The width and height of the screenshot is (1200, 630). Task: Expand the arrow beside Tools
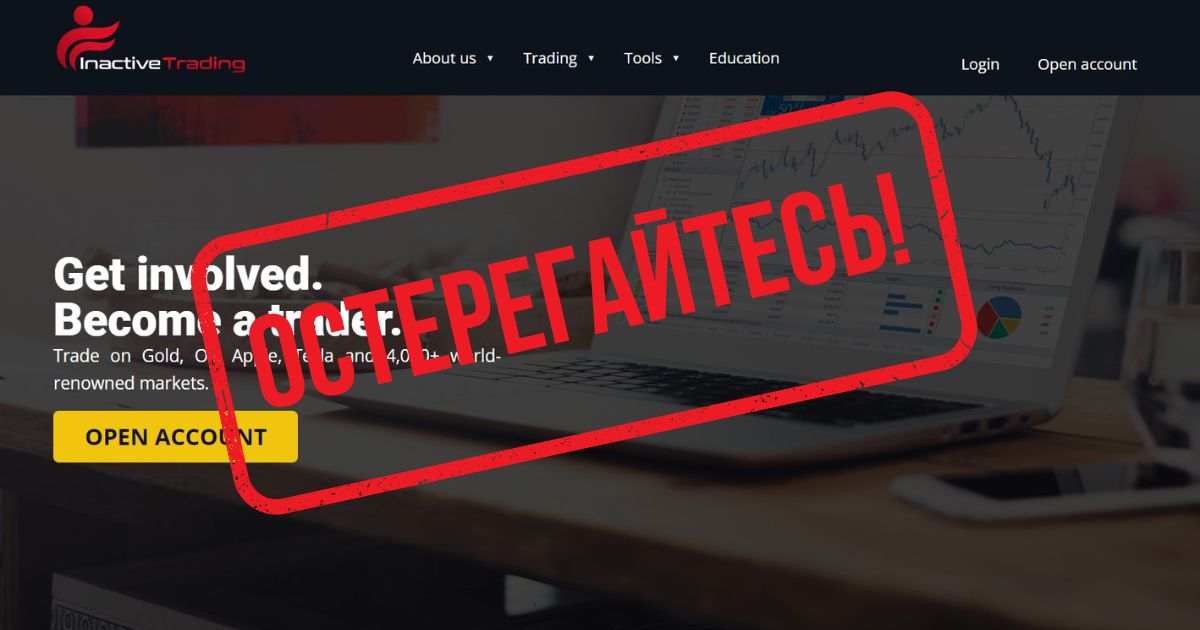pos(676,58)
